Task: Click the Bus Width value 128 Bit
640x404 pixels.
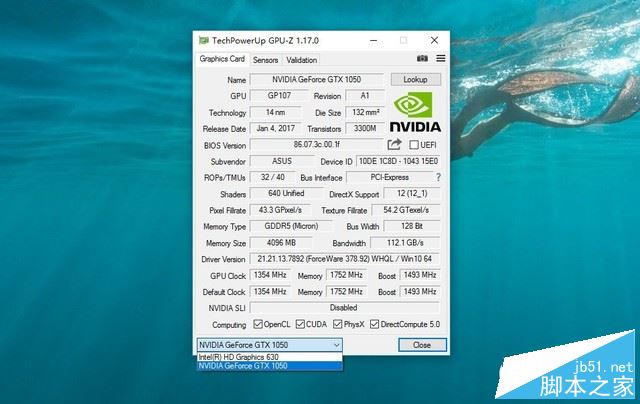Action: tap(412, 226)
